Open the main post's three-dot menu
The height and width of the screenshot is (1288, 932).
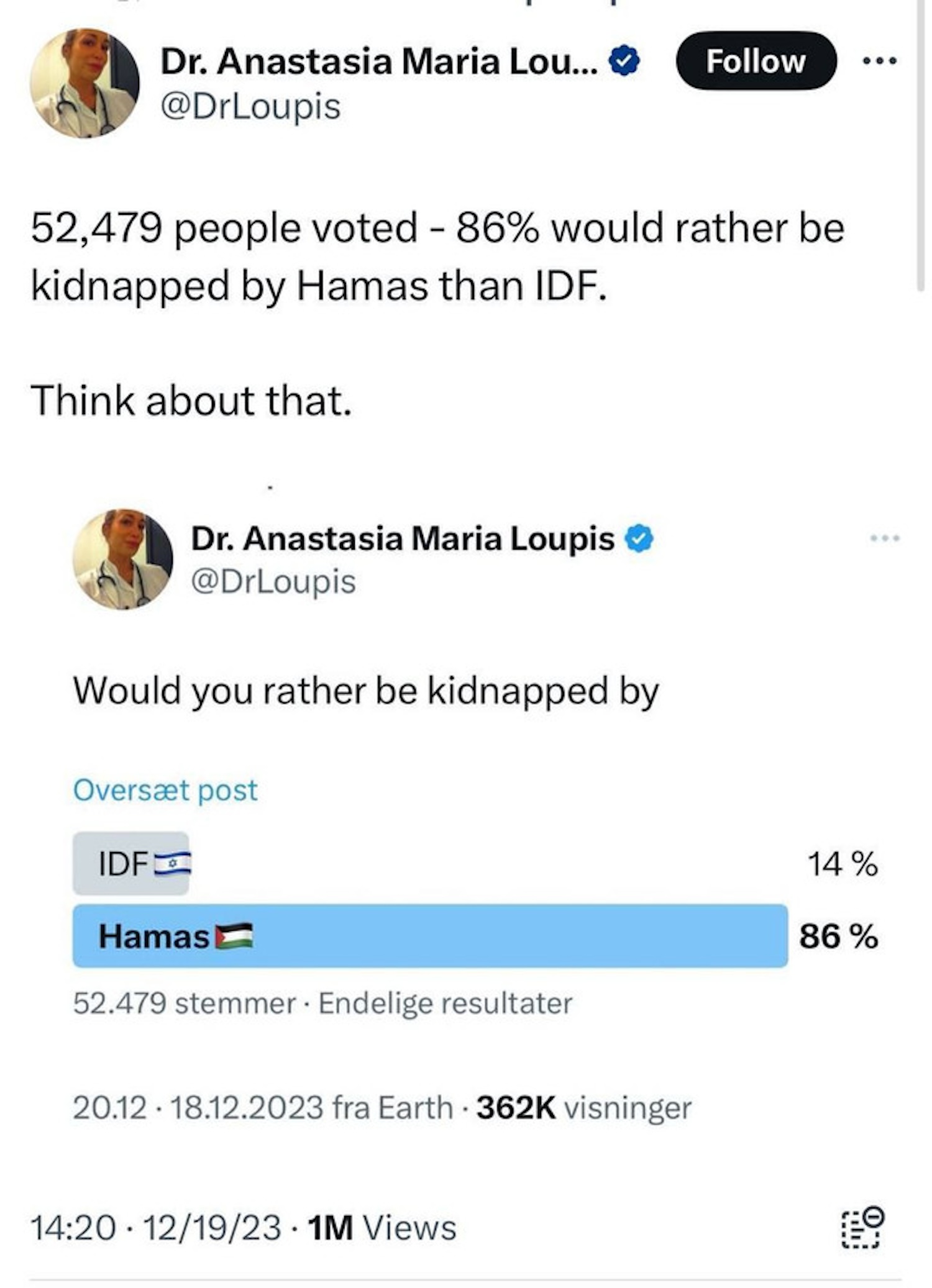pyautogui.click(x=880, y=61)
